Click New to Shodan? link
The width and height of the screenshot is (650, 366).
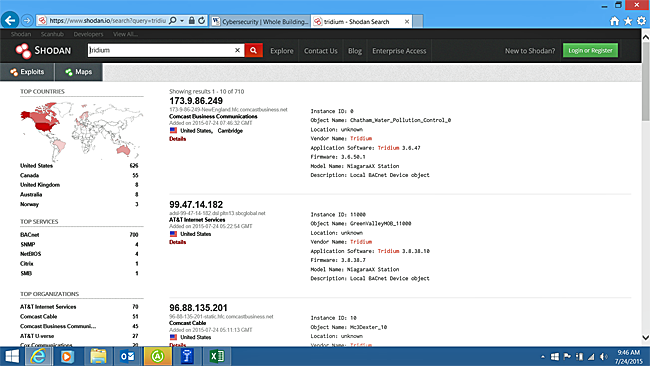(x=530, y=51)
